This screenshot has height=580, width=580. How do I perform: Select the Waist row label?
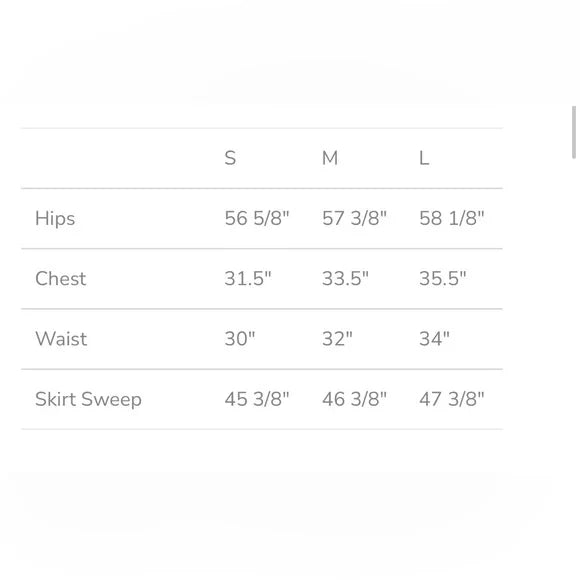tap(61, 339)
